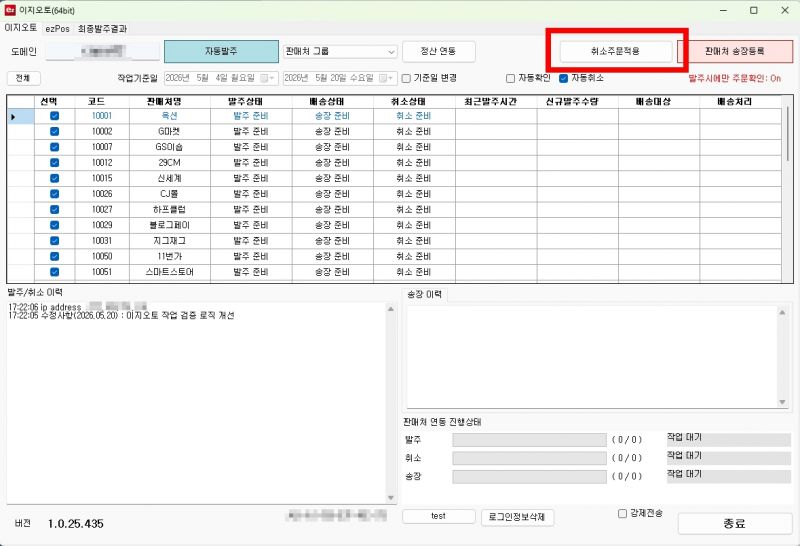Click the 발주/취소 이력 log scroll-down arrow
The image size is (800, 546).
pos(391,498)
